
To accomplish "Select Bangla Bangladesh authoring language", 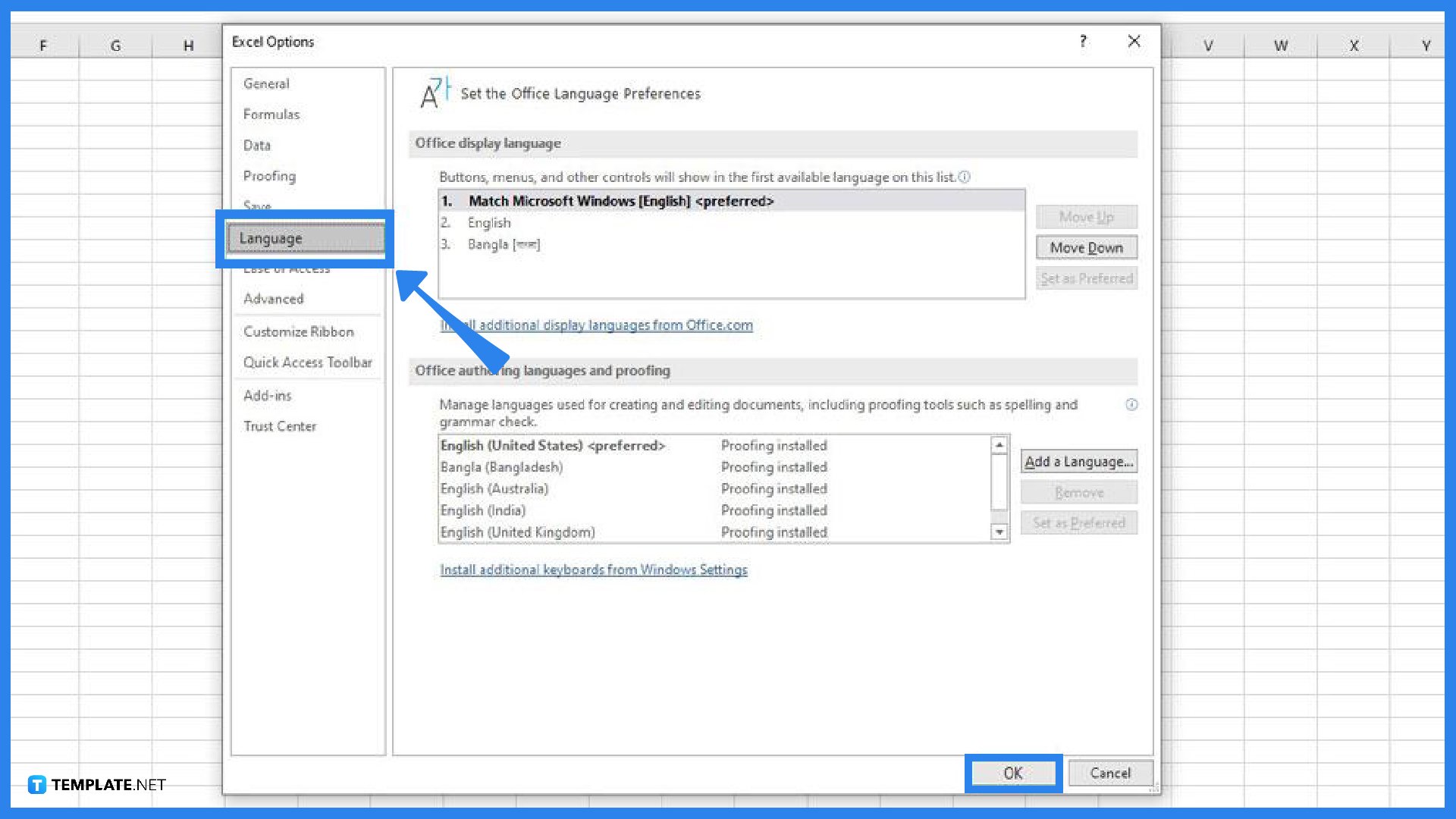I will [502, 467].
